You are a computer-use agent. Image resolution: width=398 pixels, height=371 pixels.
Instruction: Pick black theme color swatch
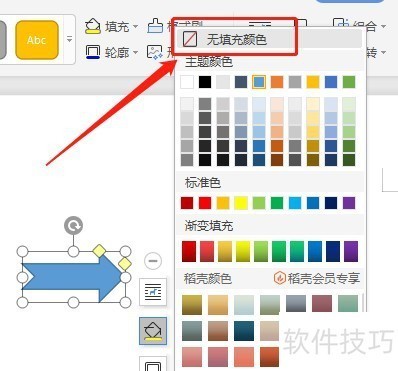(205, 82)
